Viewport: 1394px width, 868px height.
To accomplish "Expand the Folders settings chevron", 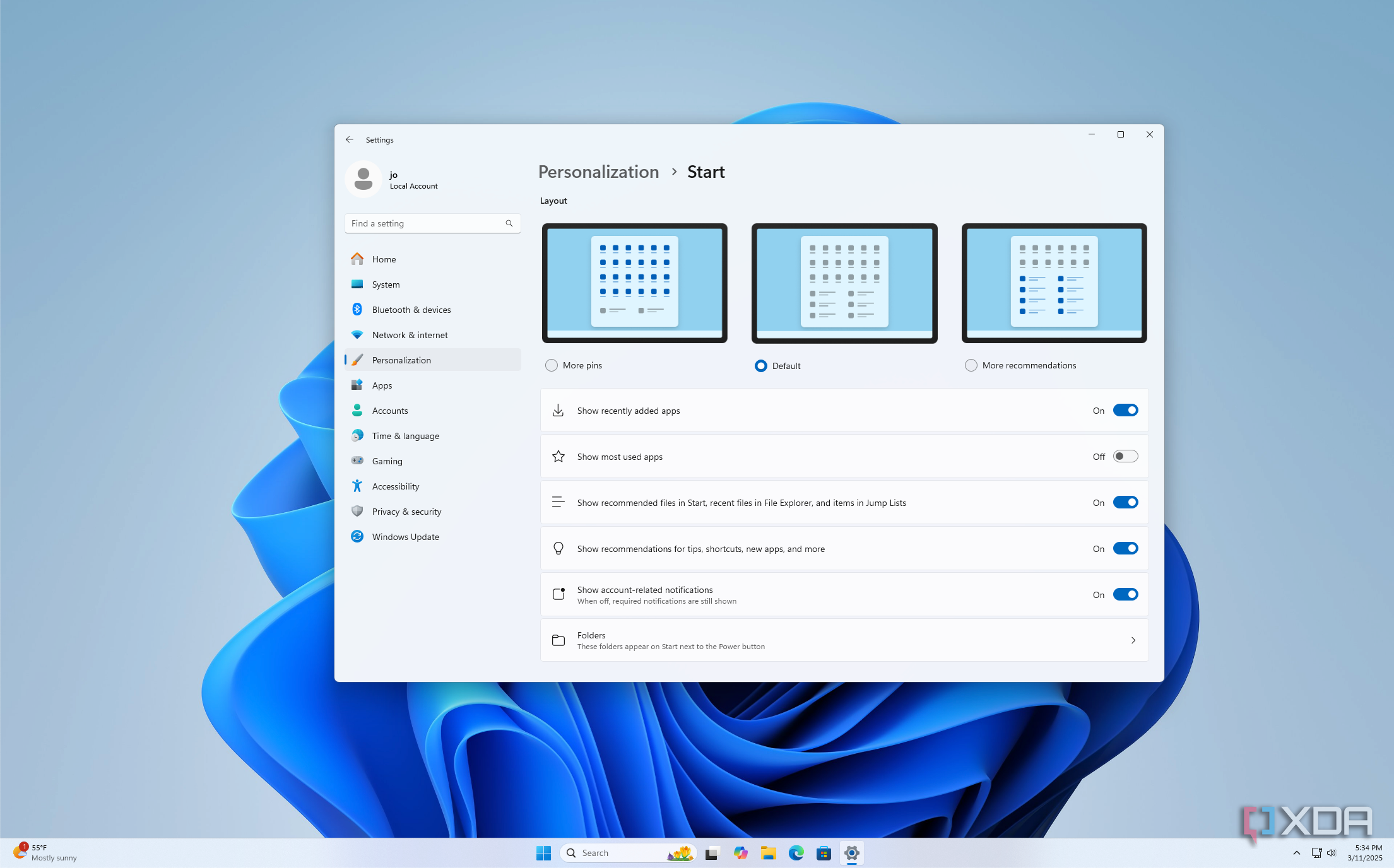I will [1133, 640].
